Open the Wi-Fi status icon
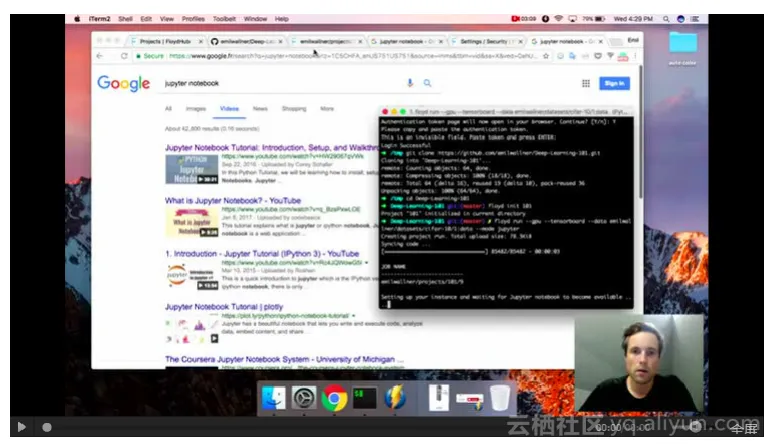The width and height of the screenshot is (772, 448). pos(558,19)
